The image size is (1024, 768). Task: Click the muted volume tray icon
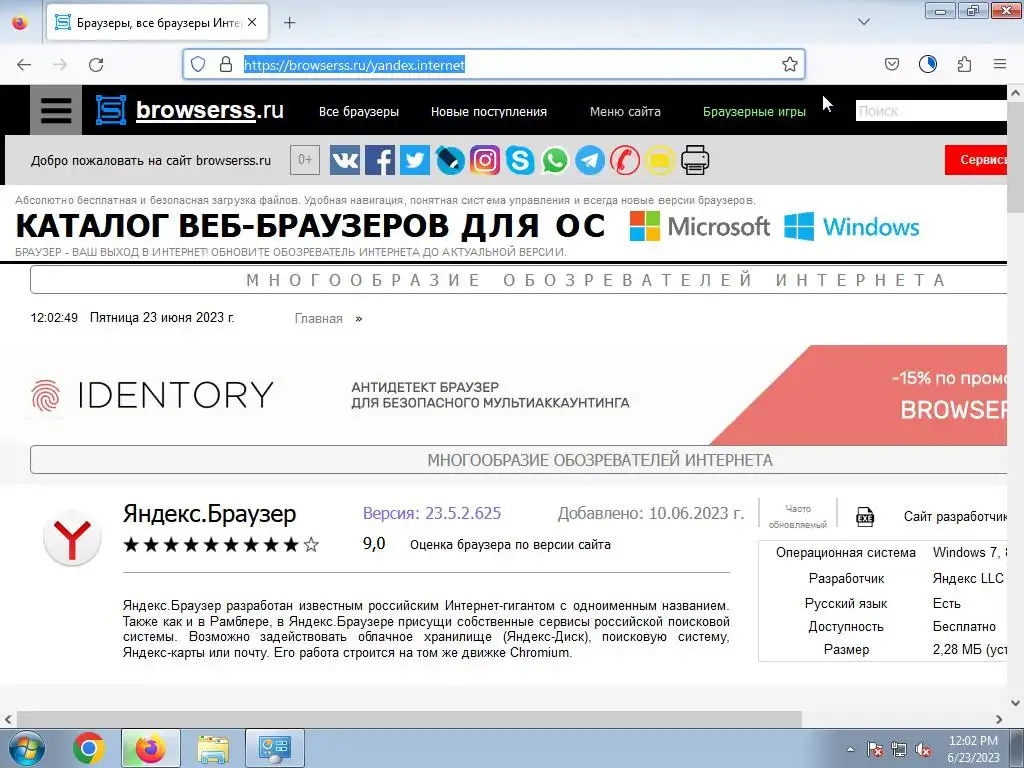pos(923,749)
